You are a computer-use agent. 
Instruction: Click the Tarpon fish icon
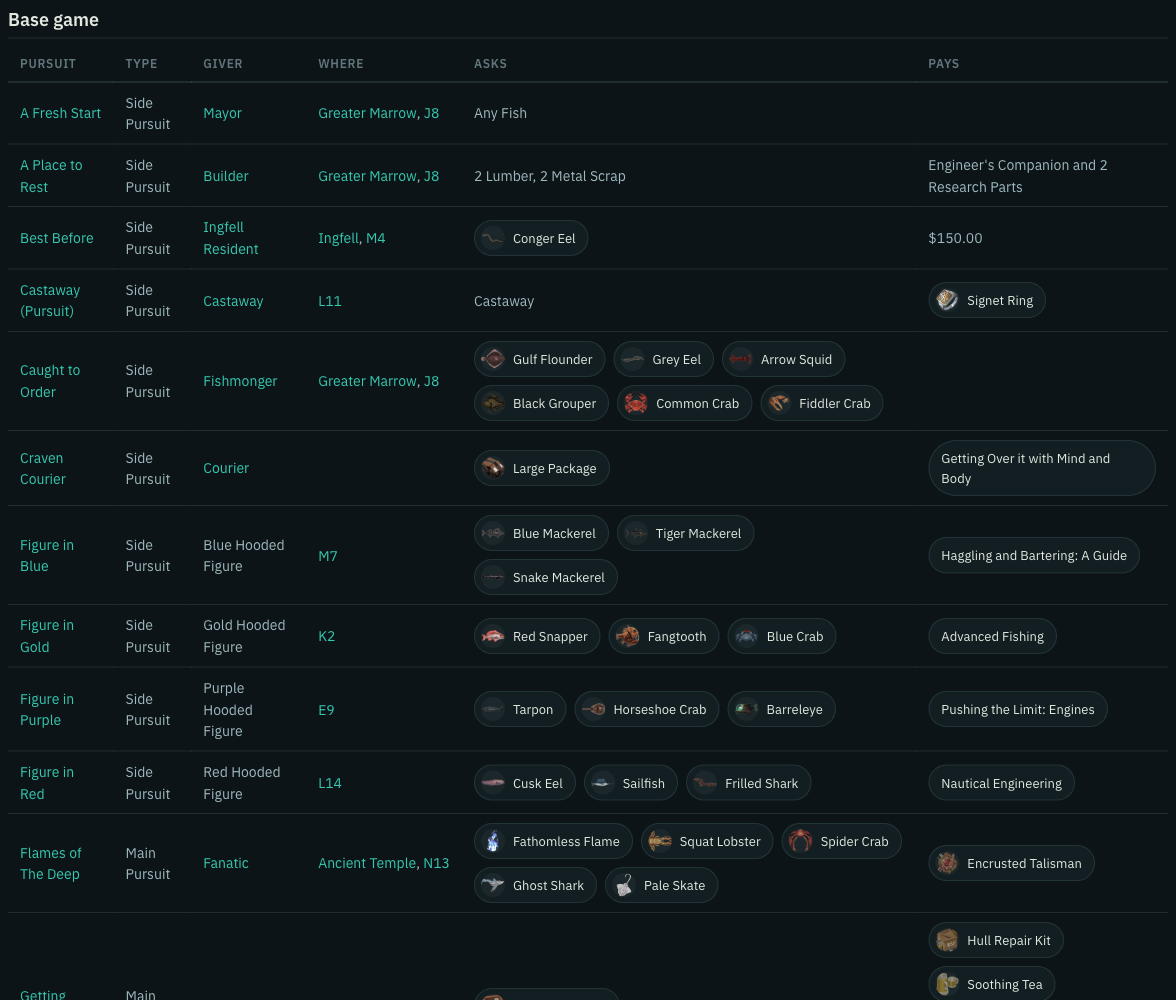point(493,710)
